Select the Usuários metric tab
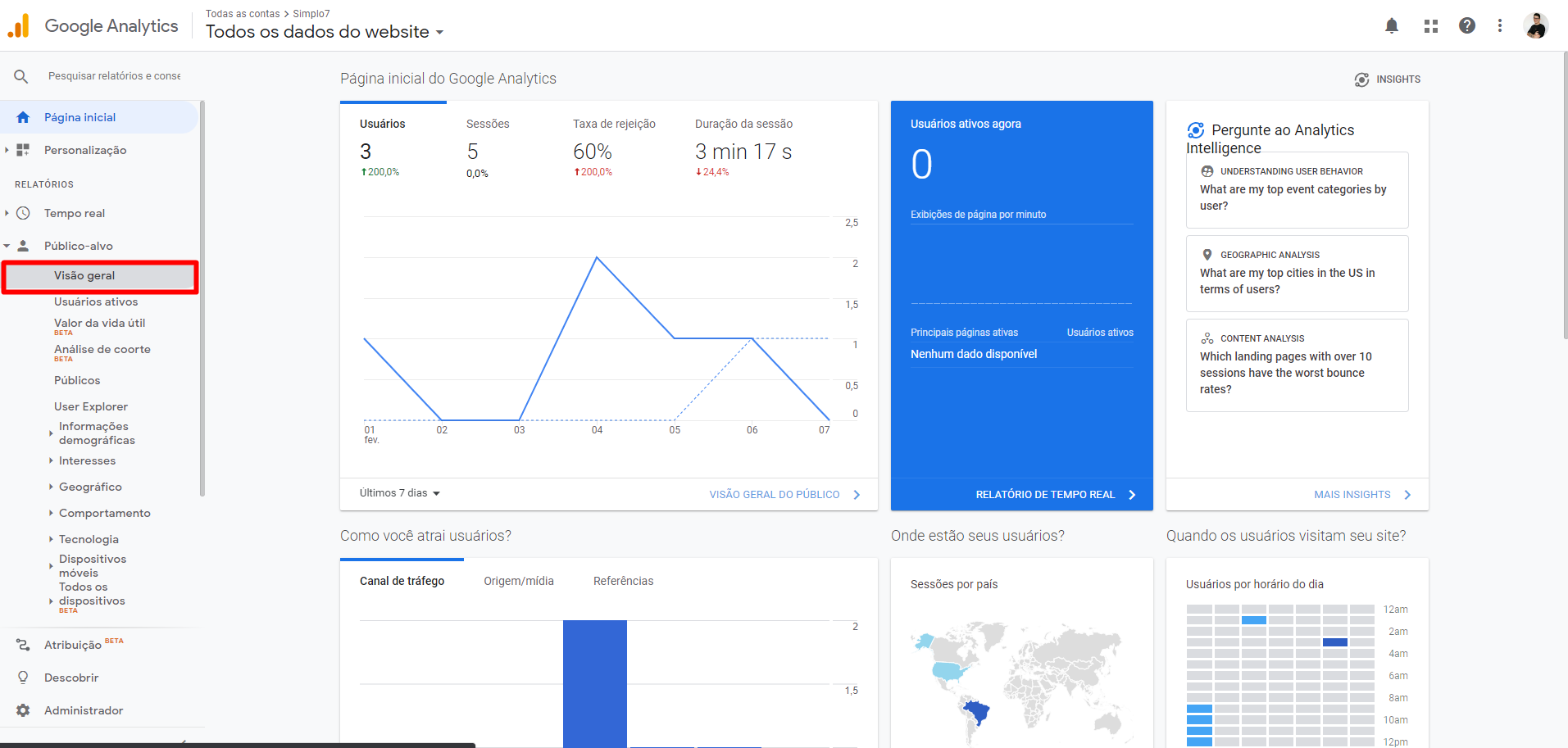The height and width of the screenshot is (748, 1568). pos(393,147)
